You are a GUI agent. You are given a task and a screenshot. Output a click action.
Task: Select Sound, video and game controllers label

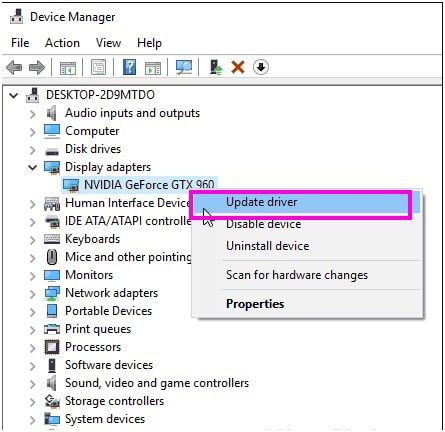click(x=157, y=383)
